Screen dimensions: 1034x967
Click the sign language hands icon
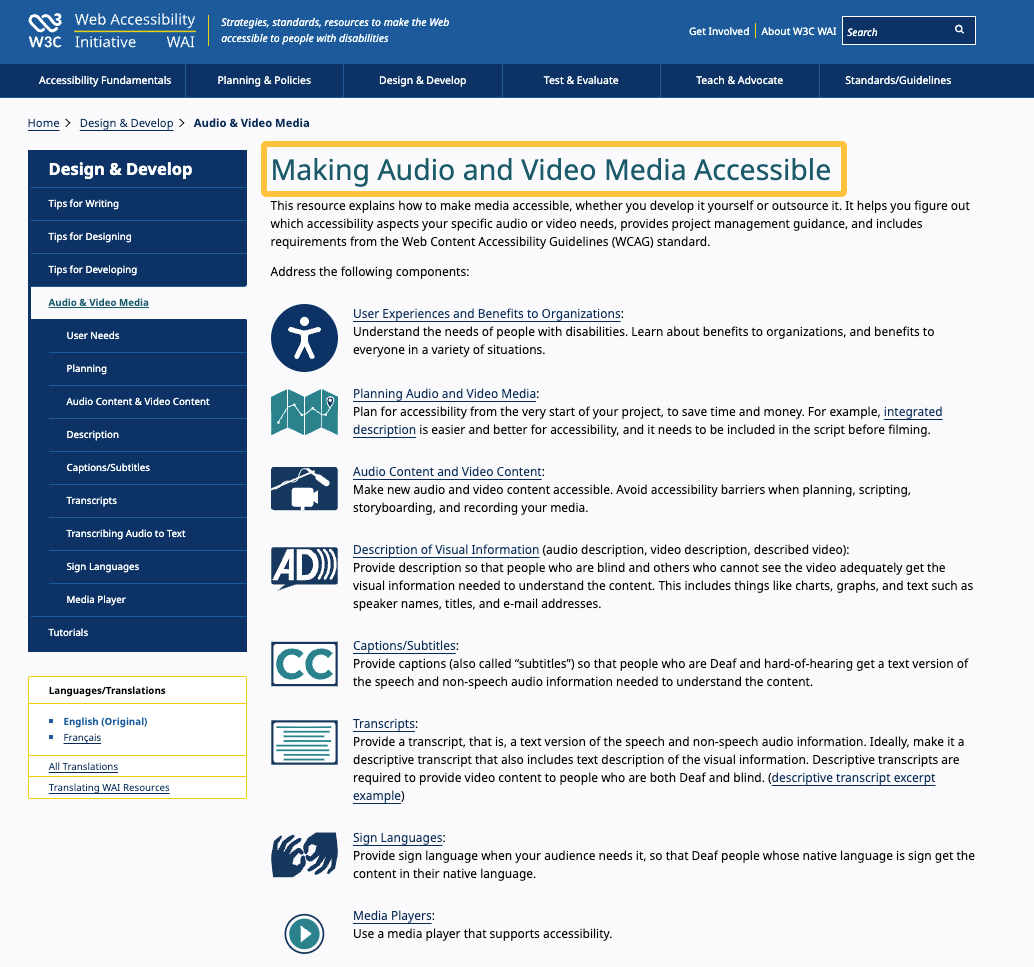(304, 854)
